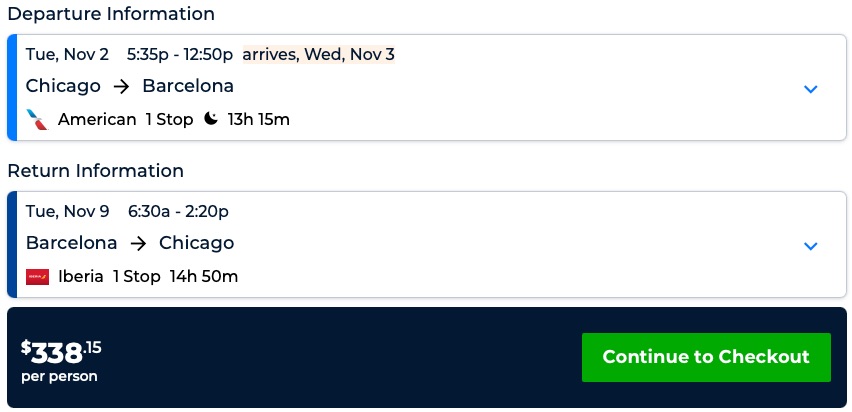The width and height of the screenshot is (852, 412).
Task: Click the Iberia airline logo icon
Action: (38, 276)
